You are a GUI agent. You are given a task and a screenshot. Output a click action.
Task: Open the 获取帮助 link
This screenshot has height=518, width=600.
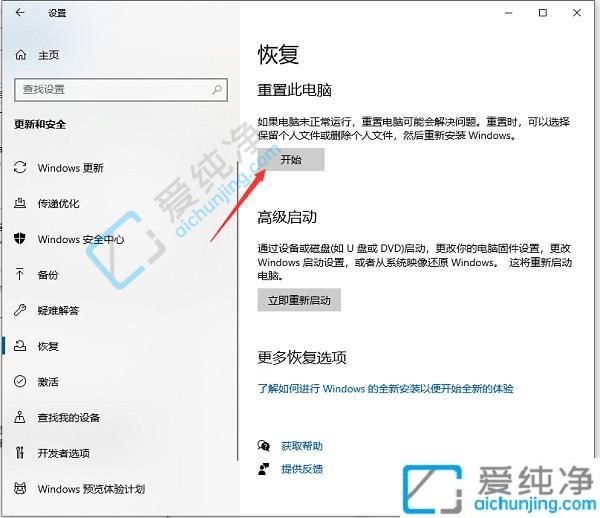point(302,446)
